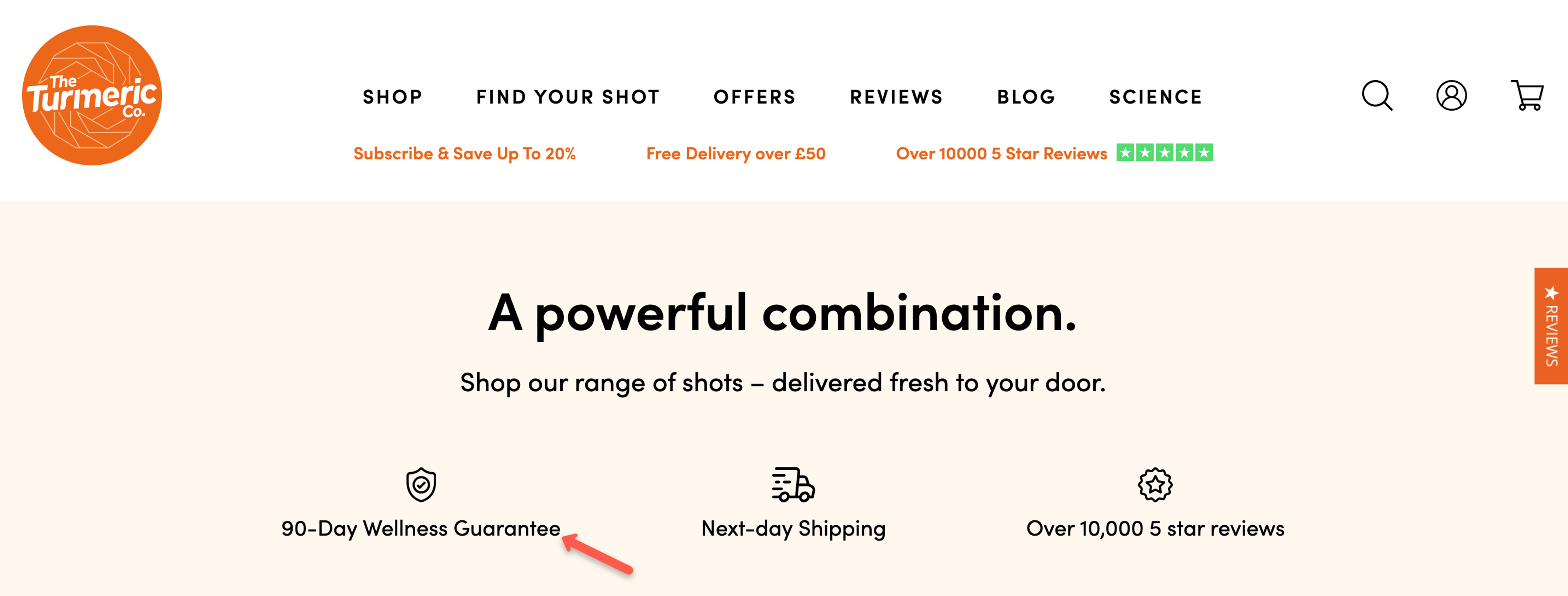Click Over 10,000 5 star reviews text

click(1155, 529)
